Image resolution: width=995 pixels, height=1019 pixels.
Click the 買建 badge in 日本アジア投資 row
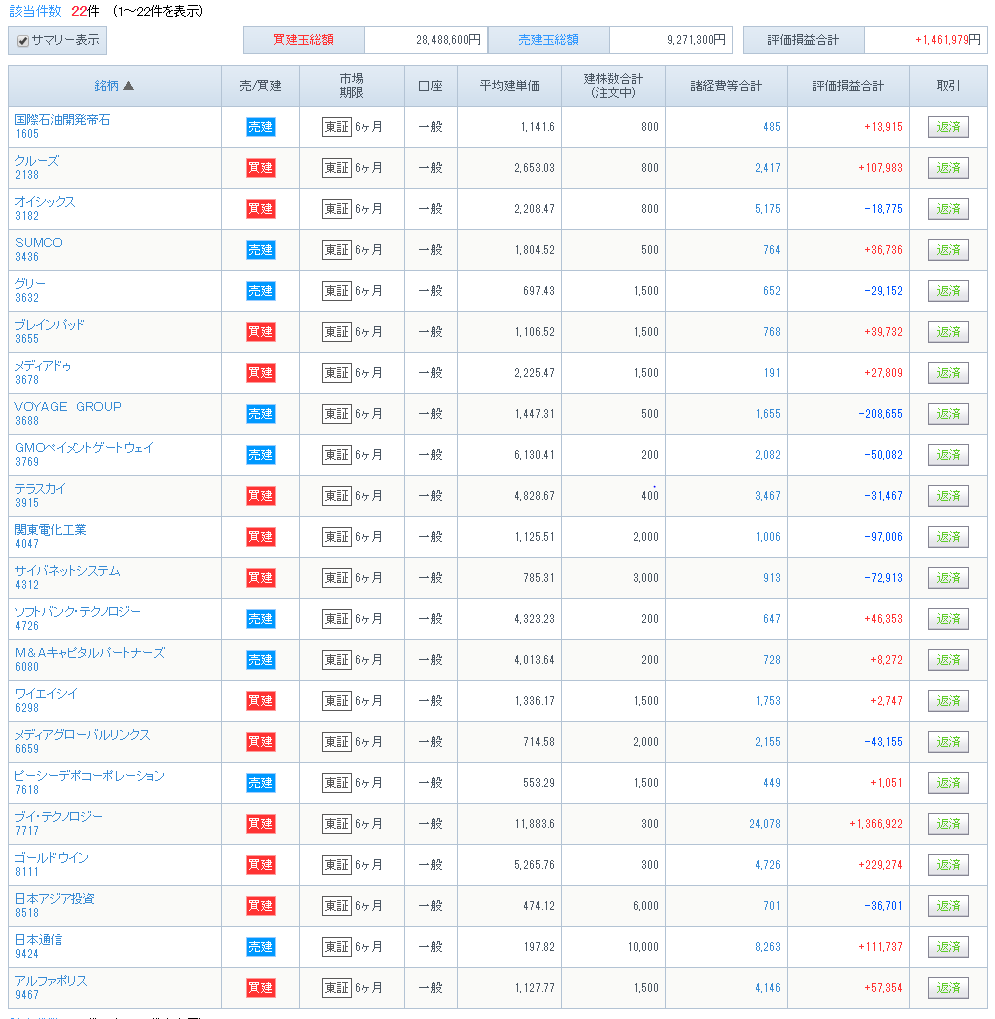(x=261, y=905)
